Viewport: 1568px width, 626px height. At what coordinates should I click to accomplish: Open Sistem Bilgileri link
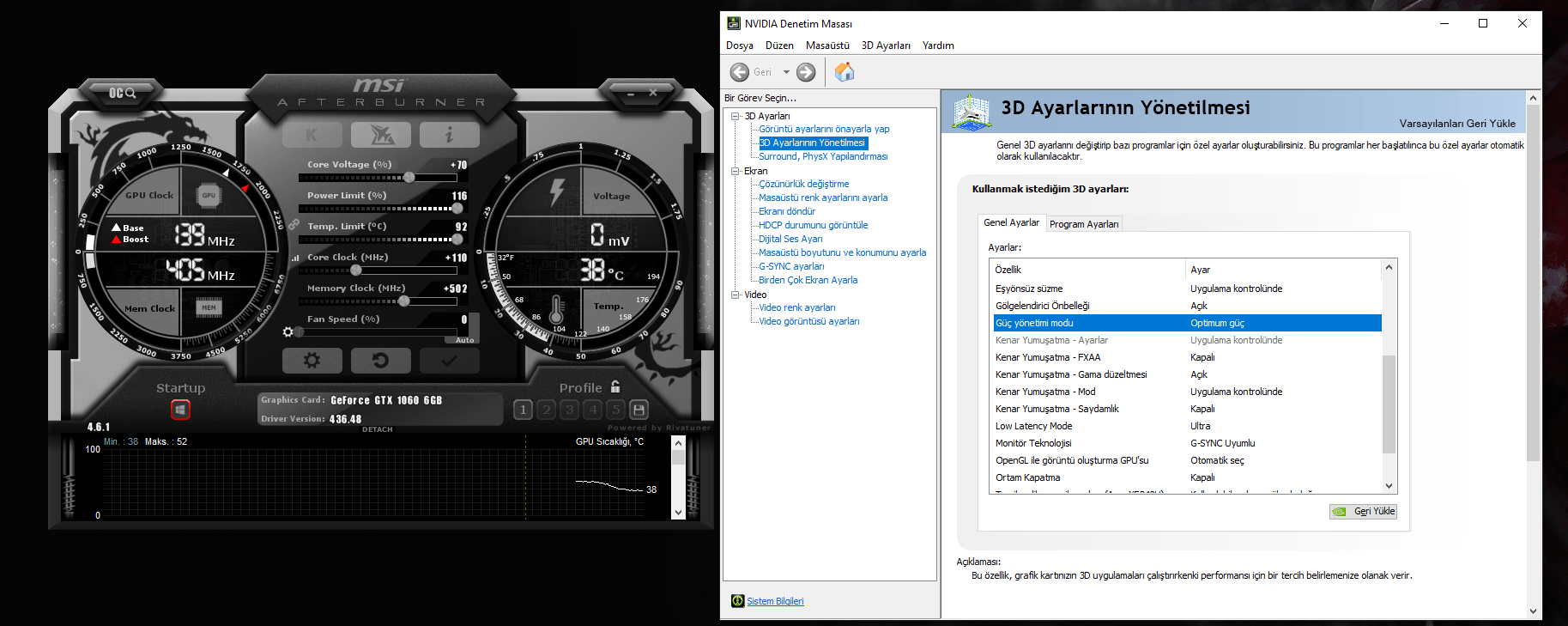point(775,601)
